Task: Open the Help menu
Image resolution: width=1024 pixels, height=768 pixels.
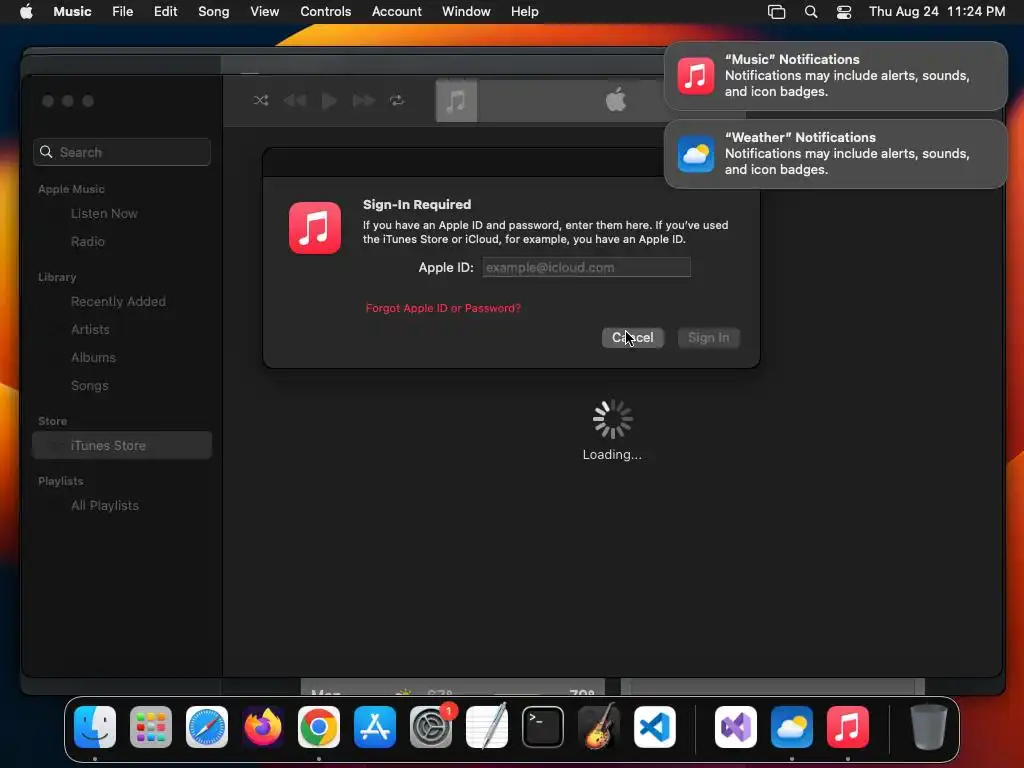Action: [x=524, y=11]
